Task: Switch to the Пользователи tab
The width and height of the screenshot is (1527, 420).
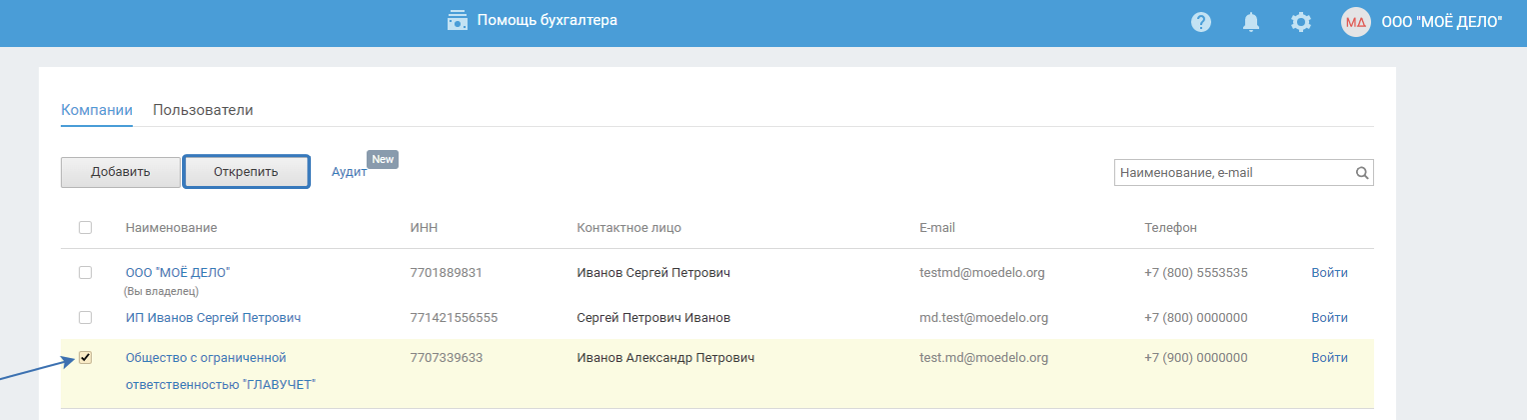Action: coord(203,110)
